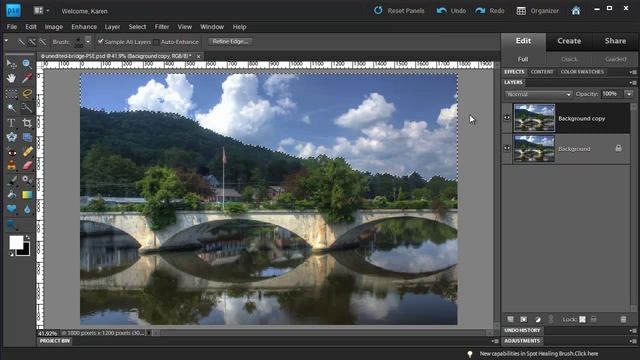
Task: Switch to the Share tab
Action: pyautogui.click(x=615, y=41)
